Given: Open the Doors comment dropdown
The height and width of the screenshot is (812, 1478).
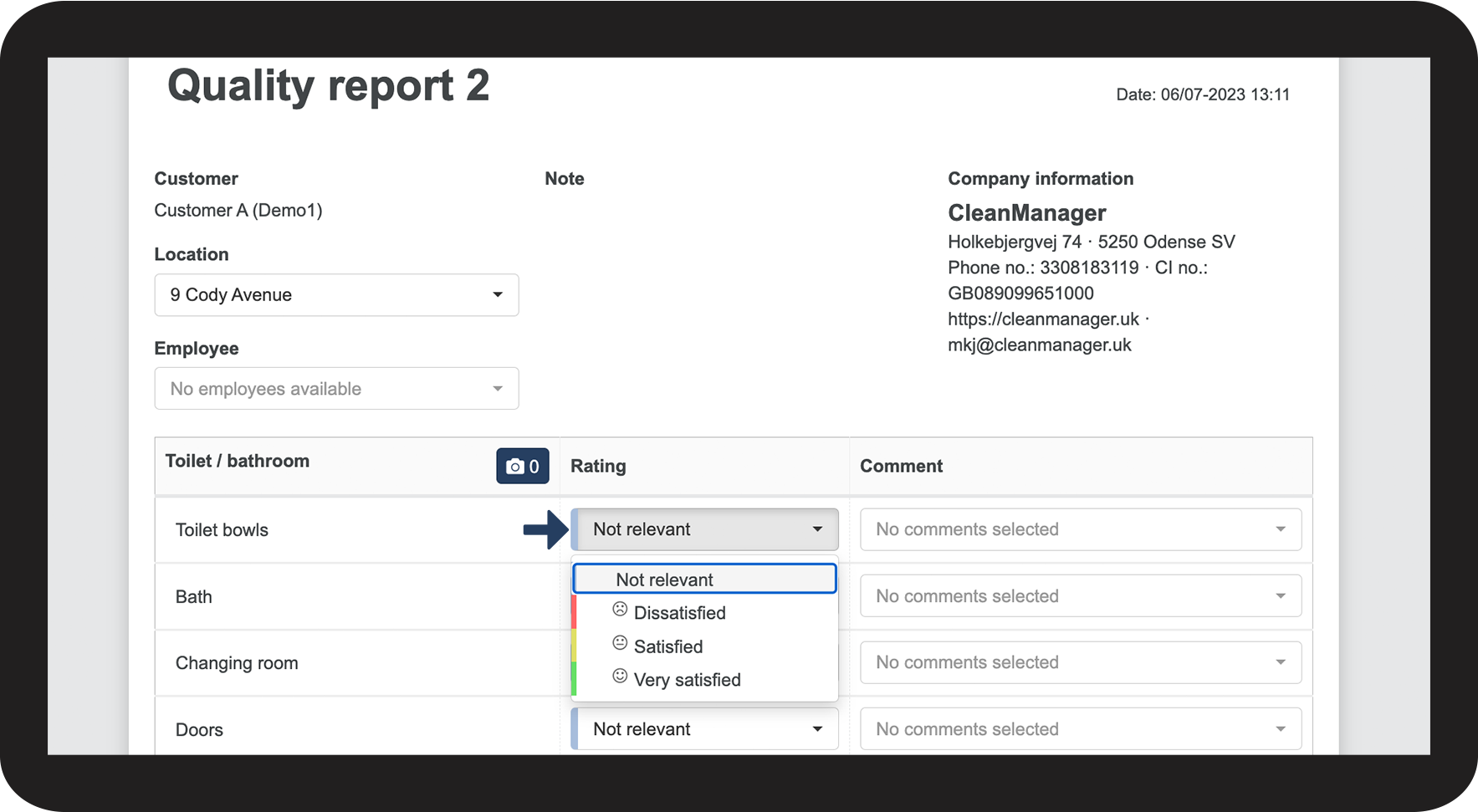Looking at the screenshot, I should [1080, 729].
